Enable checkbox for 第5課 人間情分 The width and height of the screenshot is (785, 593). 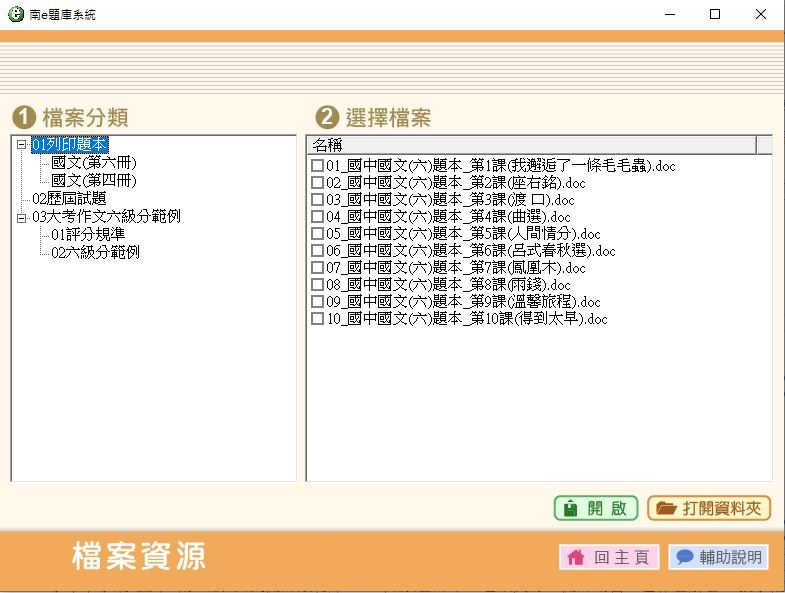pyautogui.click(x=317, y=234)
